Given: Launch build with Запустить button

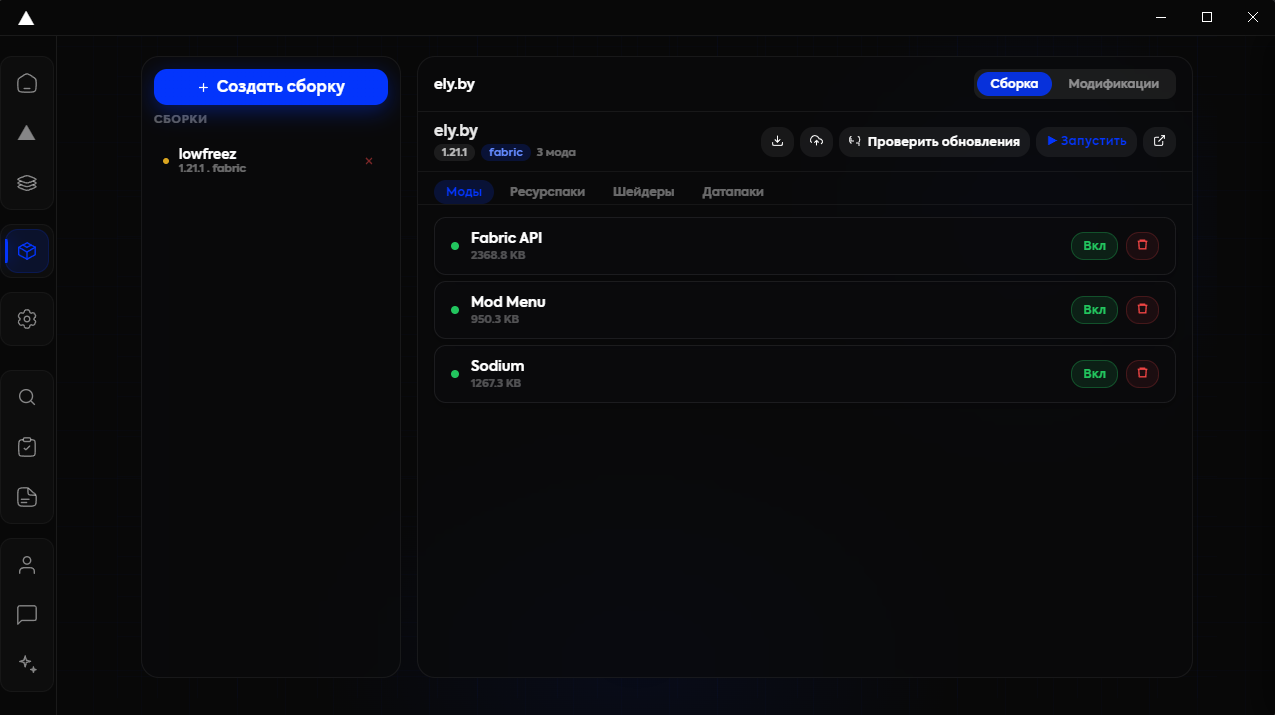Looking at the screenshot, I should pos(1086,141).
